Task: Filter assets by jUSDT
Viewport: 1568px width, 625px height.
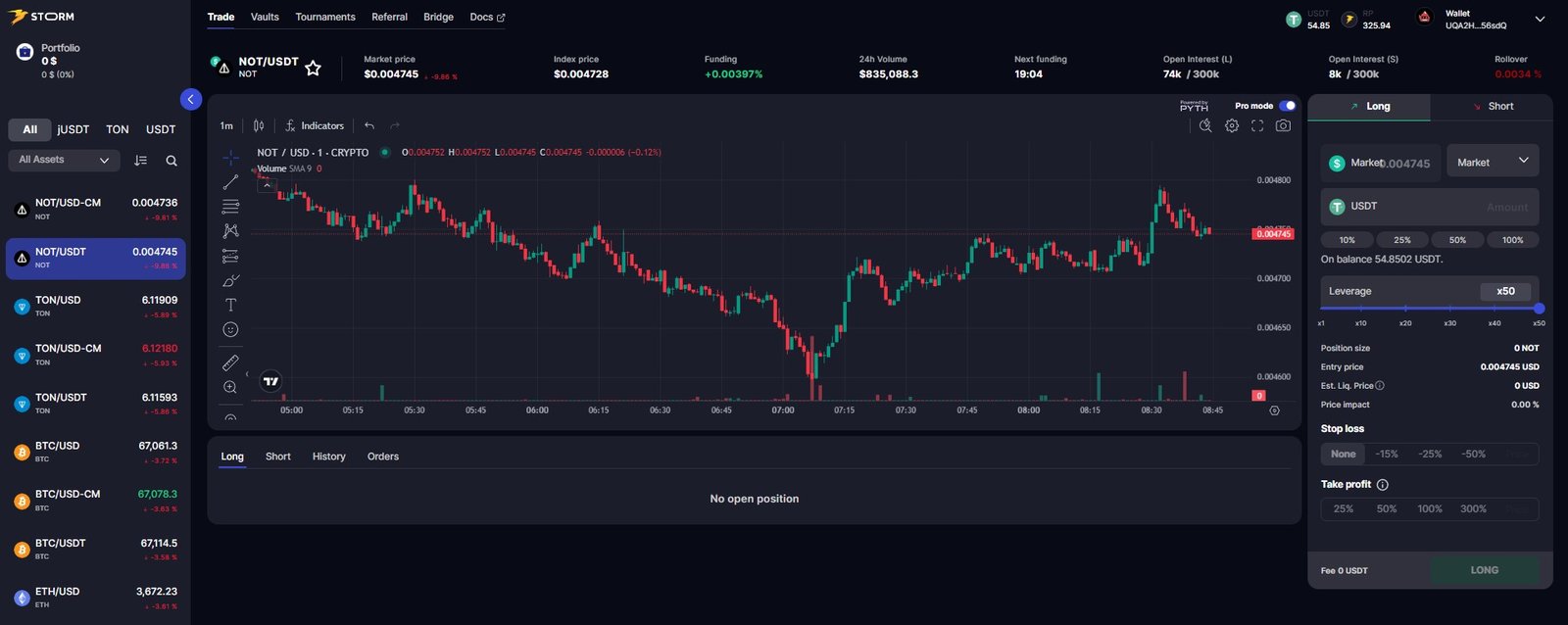Action: coord(73,129)
